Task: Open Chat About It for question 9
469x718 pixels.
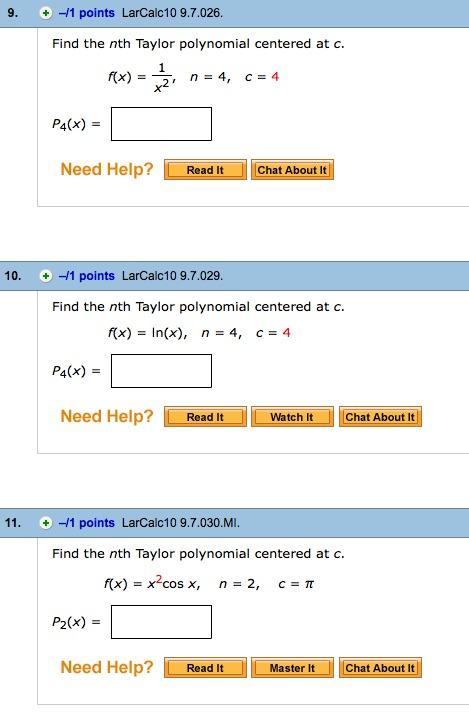Action: click(292, 170)
